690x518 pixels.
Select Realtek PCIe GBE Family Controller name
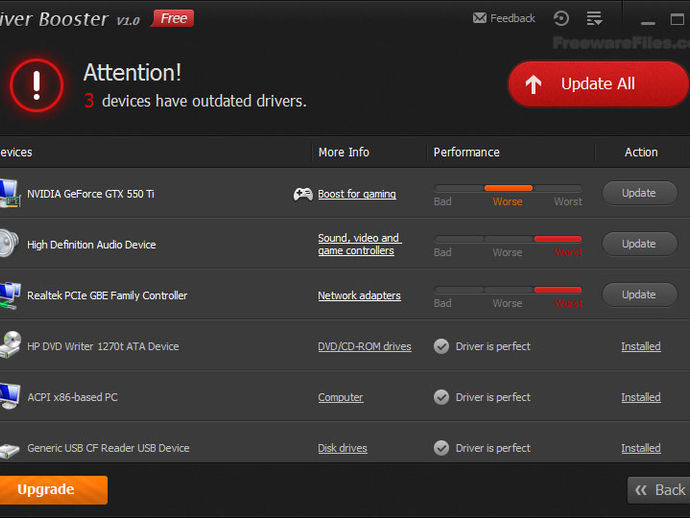(x=107, y=295)
